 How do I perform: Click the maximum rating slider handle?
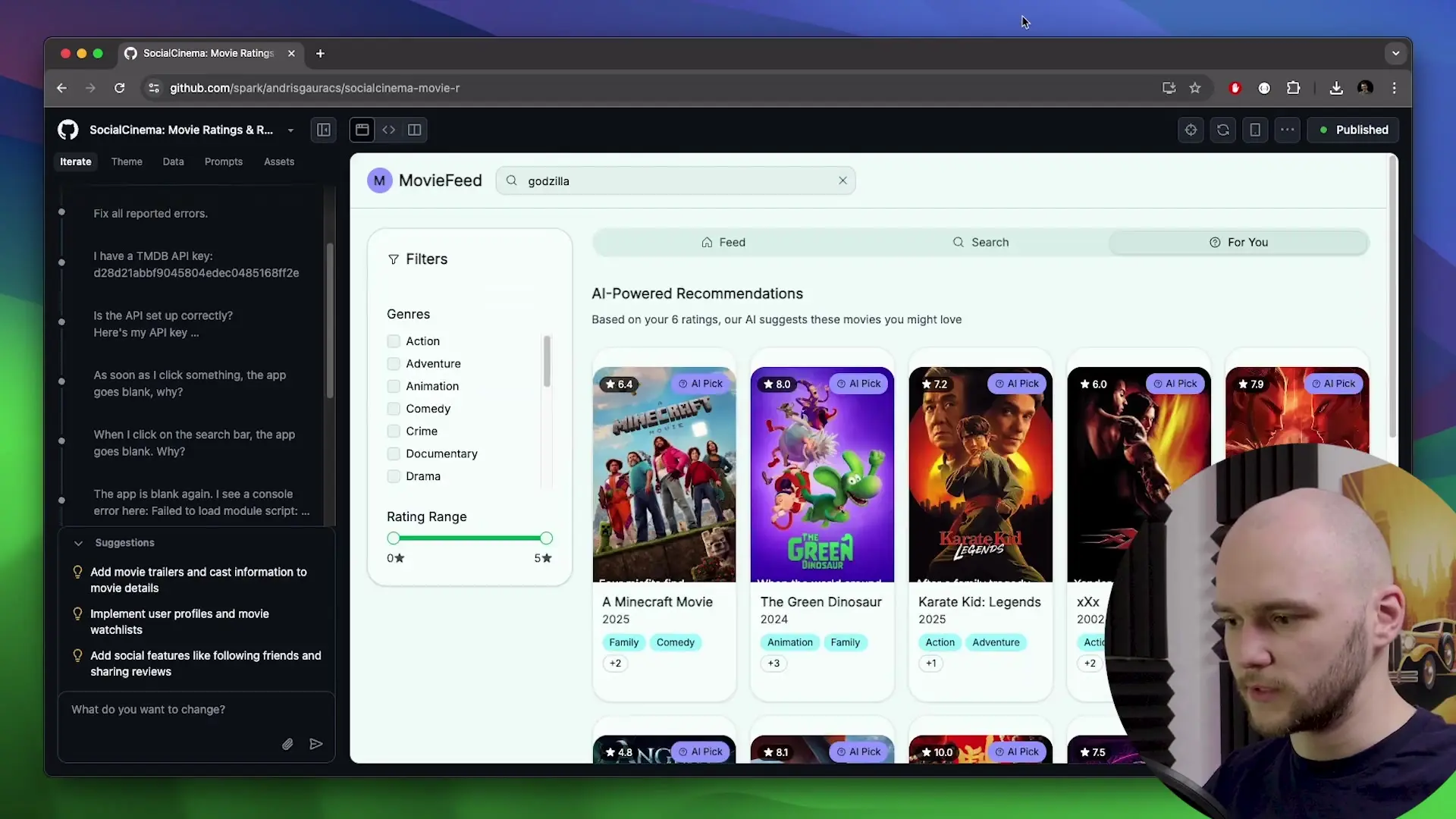click(x=546, y=538)
